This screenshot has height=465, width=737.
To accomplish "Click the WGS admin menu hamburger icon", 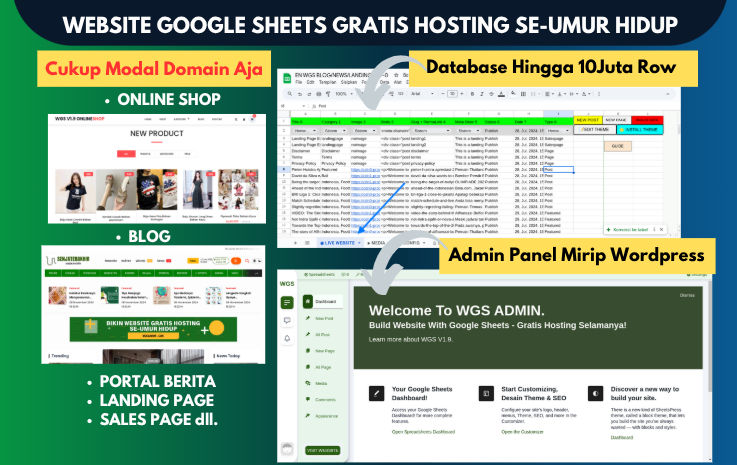I will click(287, 302).
